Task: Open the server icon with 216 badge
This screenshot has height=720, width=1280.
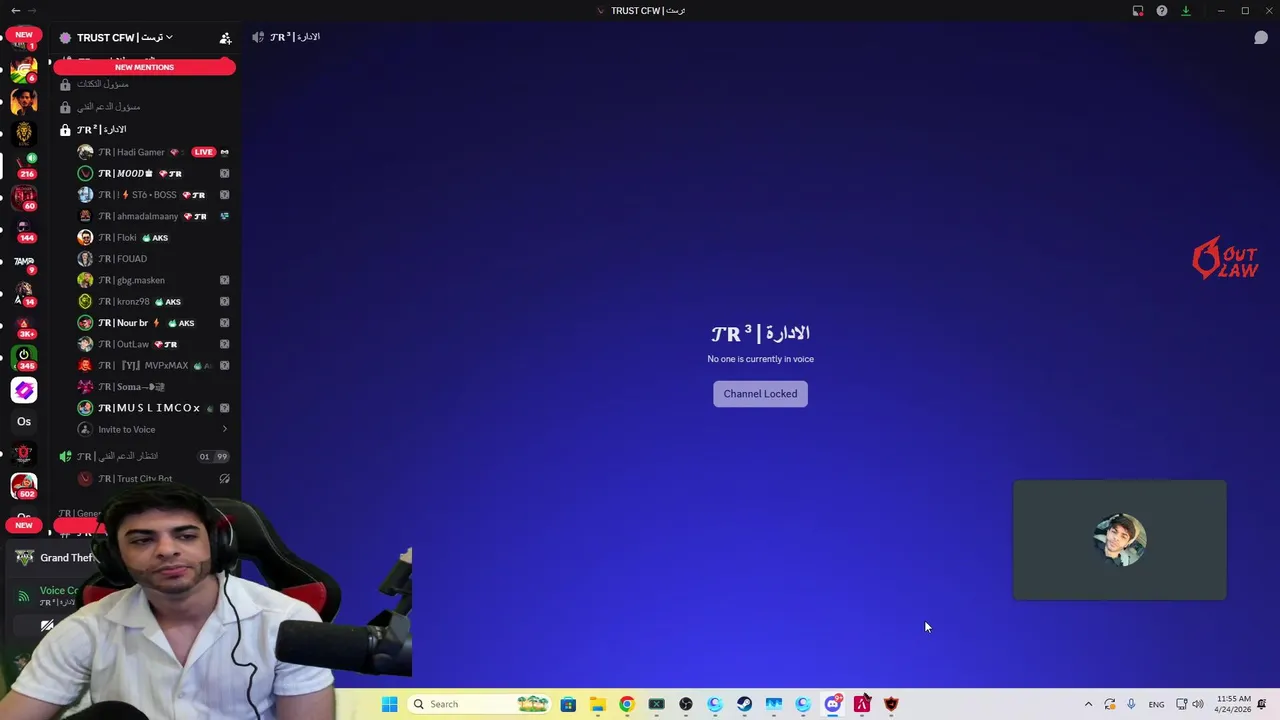Action: tap(24, 165)
